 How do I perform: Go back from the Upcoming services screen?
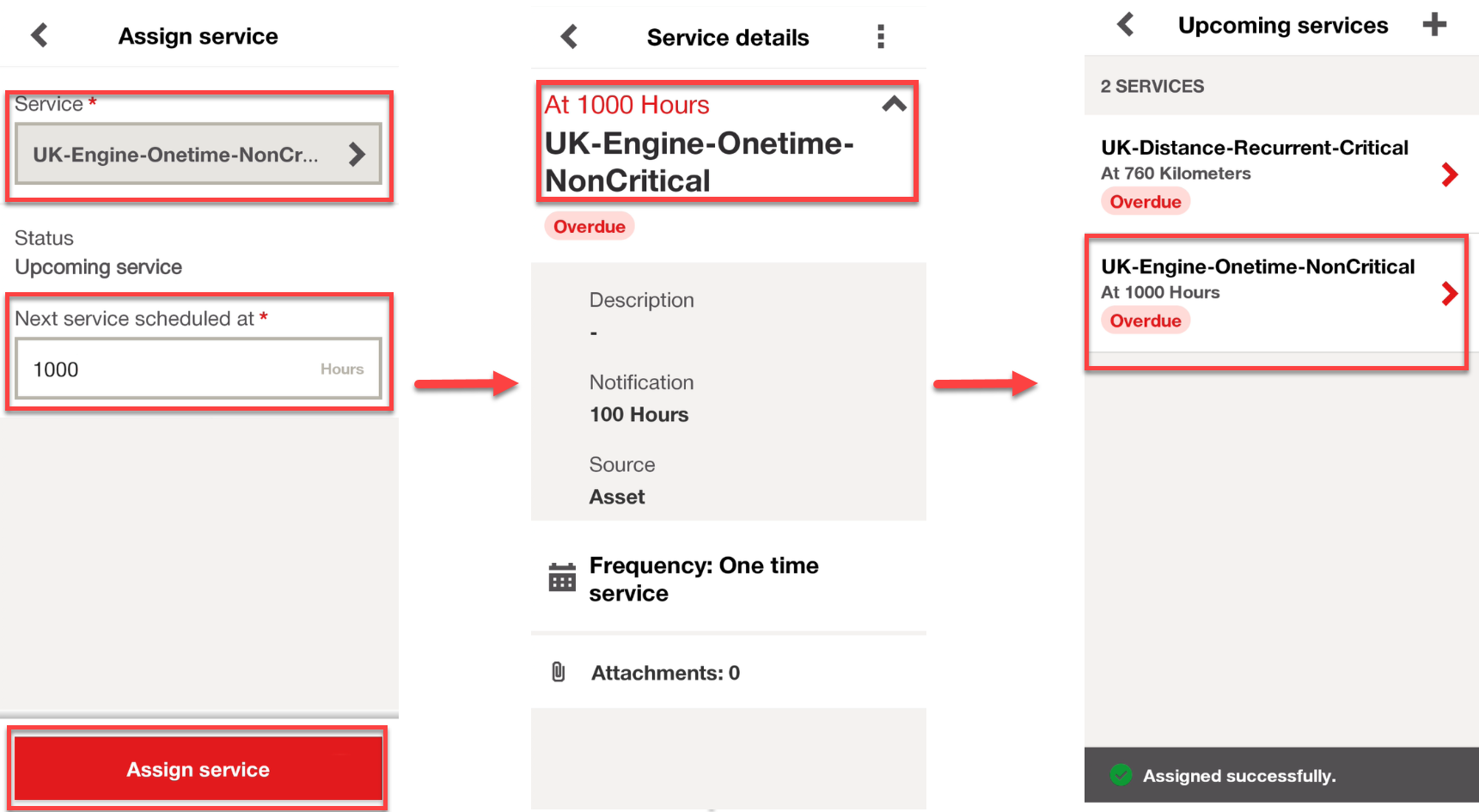point(1126,24)
